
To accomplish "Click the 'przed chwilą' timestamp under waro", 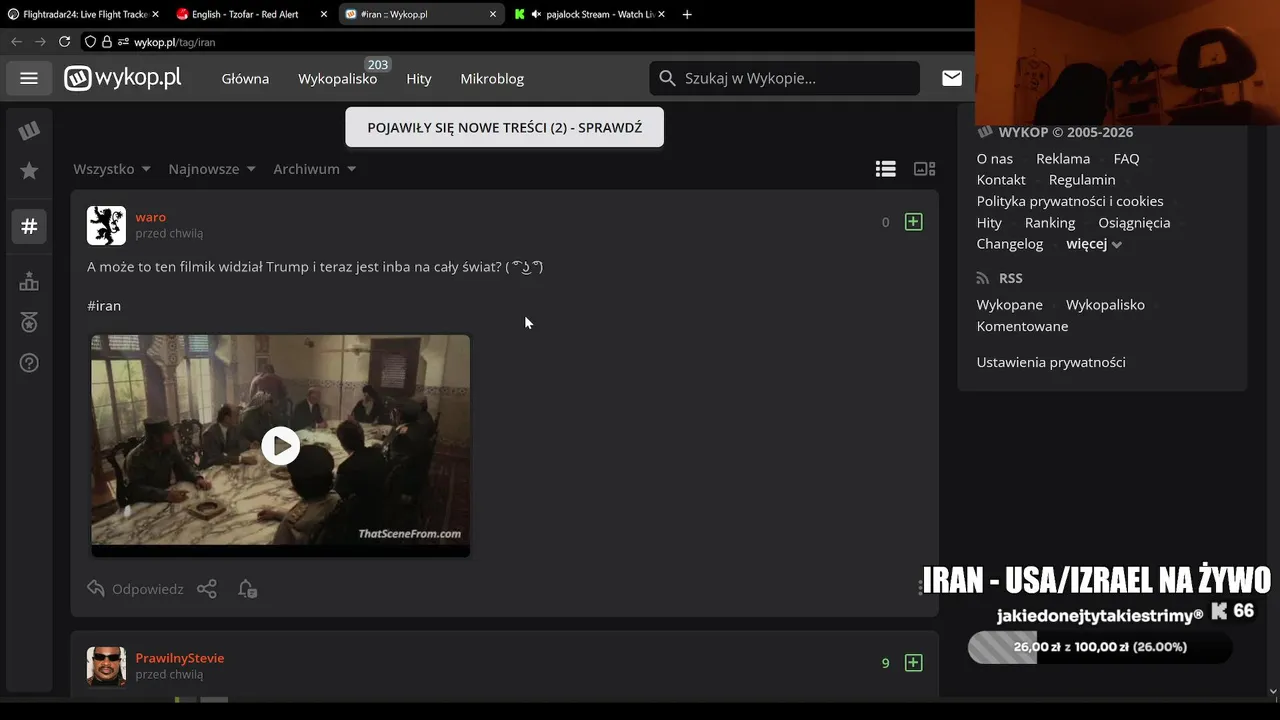I will point(169,233).
